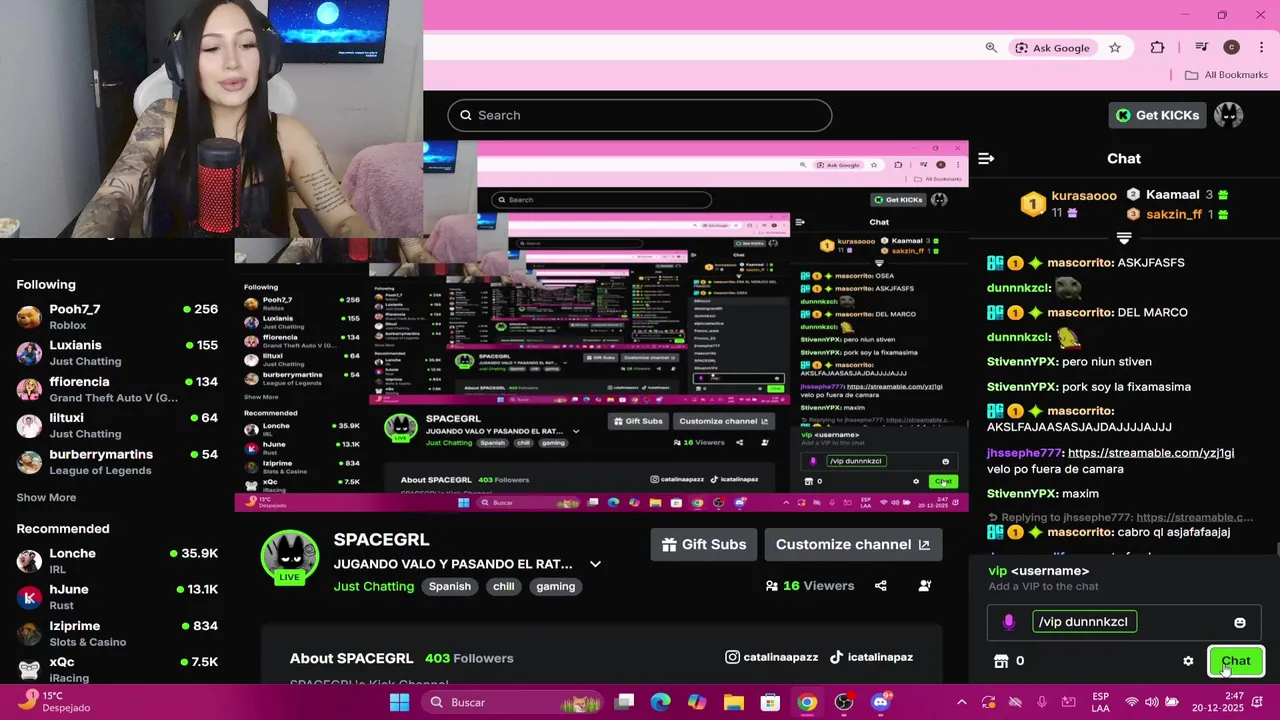Screen dimensions: 1280x720
Task: Click the chat message input with /vip text
Action: click(x=1124, y=622)
